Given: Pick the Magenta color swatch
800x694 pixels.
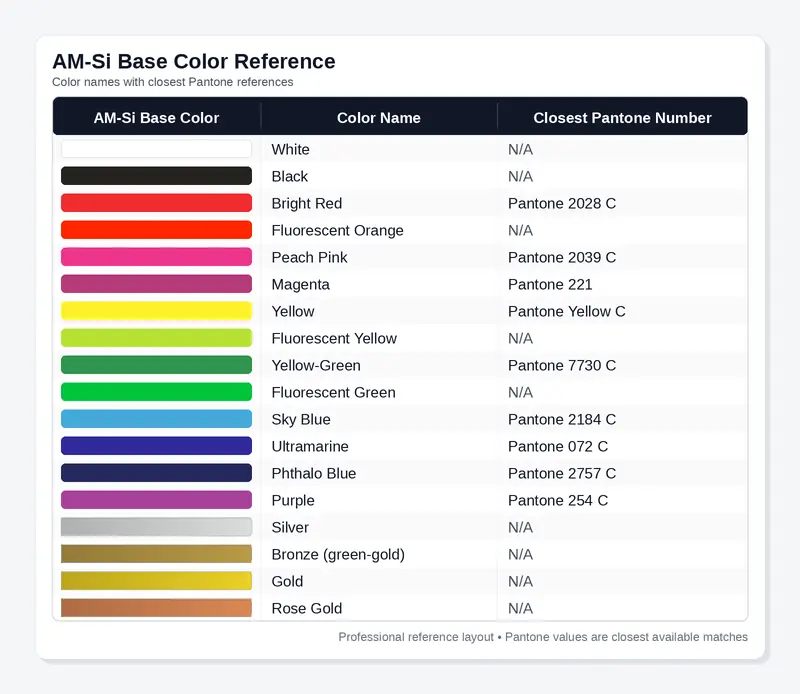Looking at the screenshot, I should pos(156,284).
